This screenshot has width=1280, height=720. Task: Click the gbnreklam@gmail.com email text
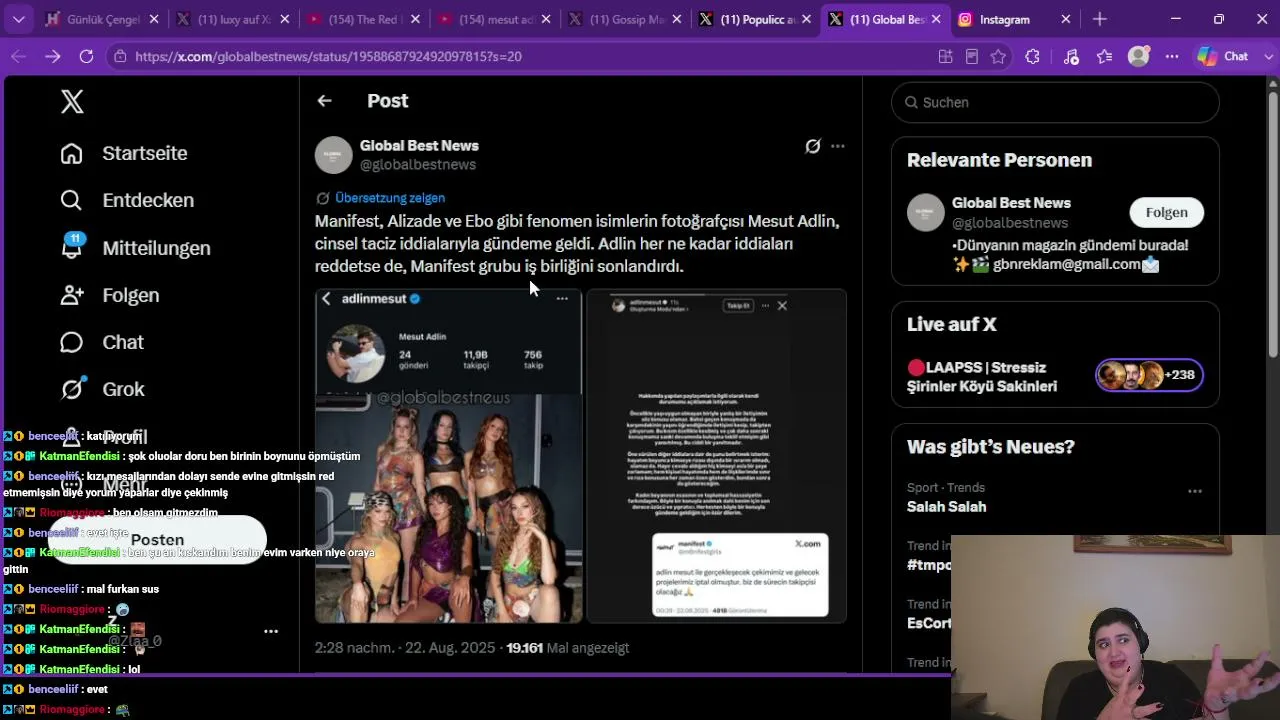tap(1067, 265)
